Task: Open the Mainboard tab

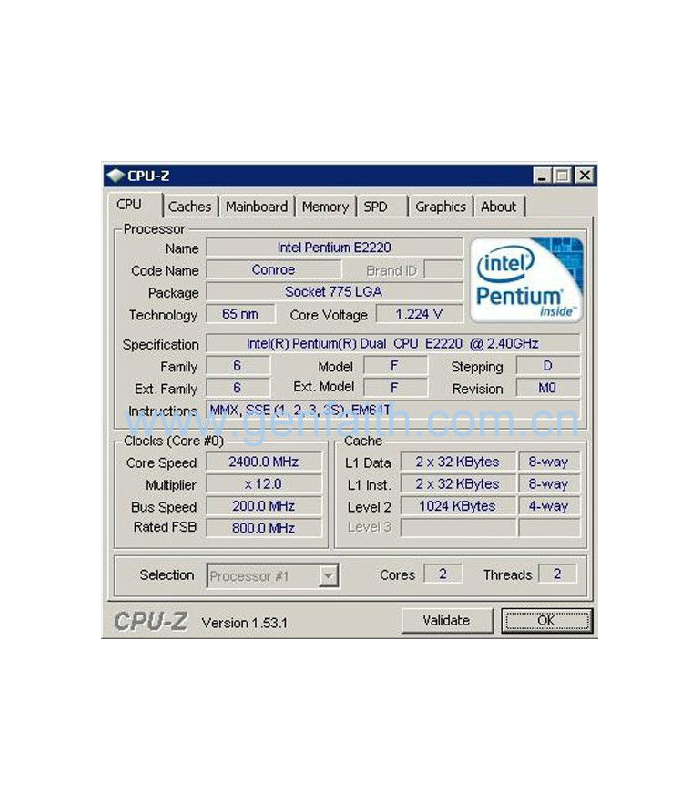Action: pos(257,207)
